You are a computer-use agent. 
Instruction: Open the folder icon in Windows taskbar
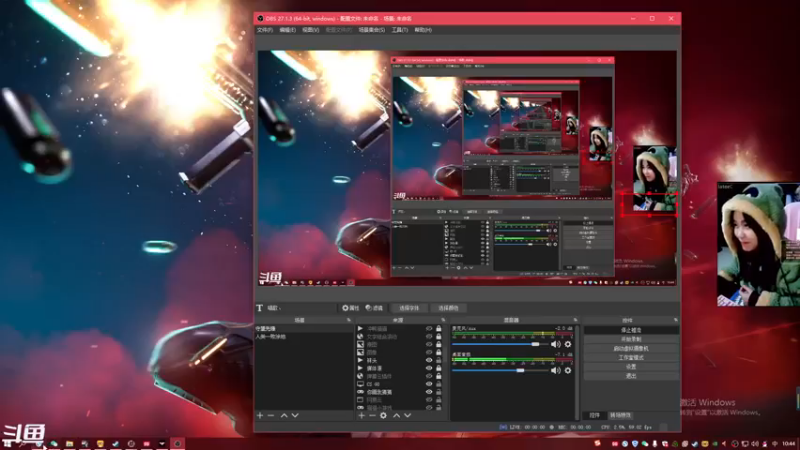click(69, 443)
